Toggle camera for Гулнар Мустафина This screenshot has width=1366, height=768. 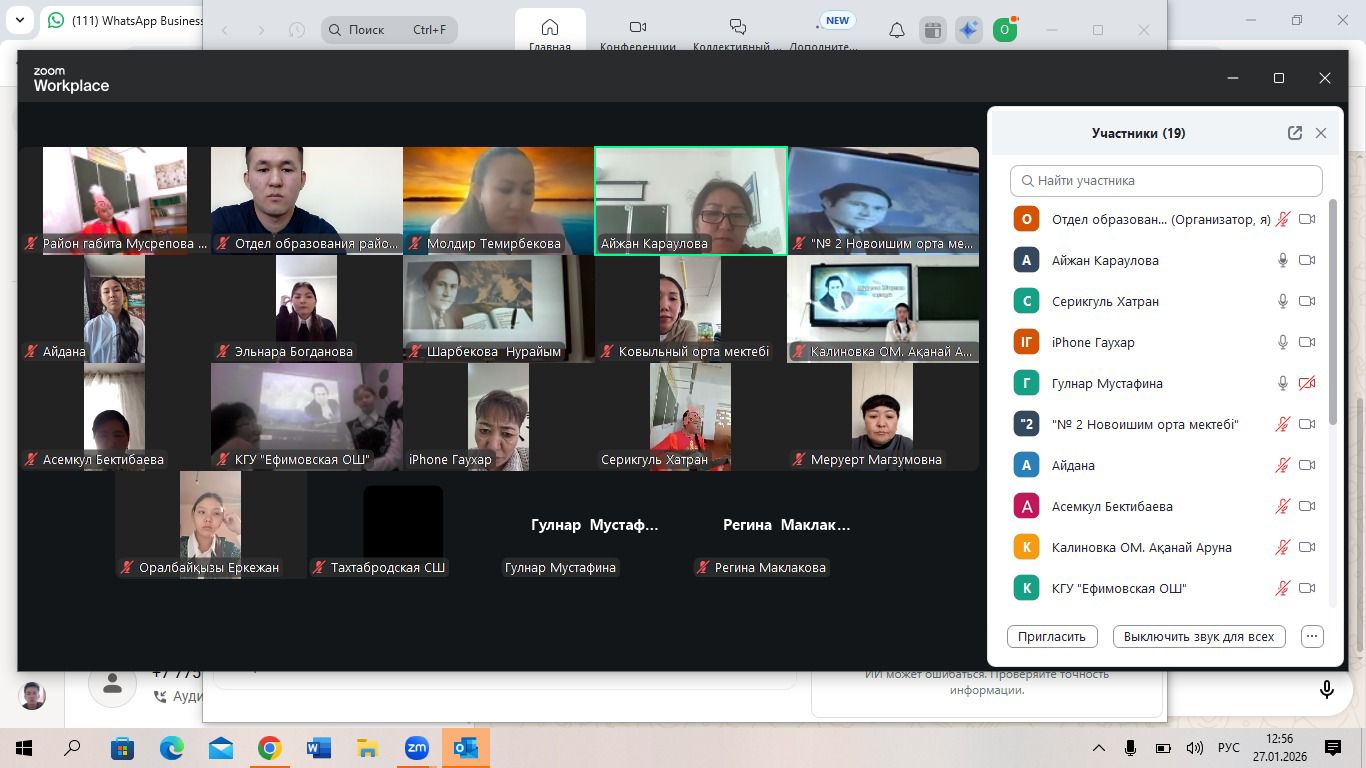pyautogui.click(x=1306, y=383)
